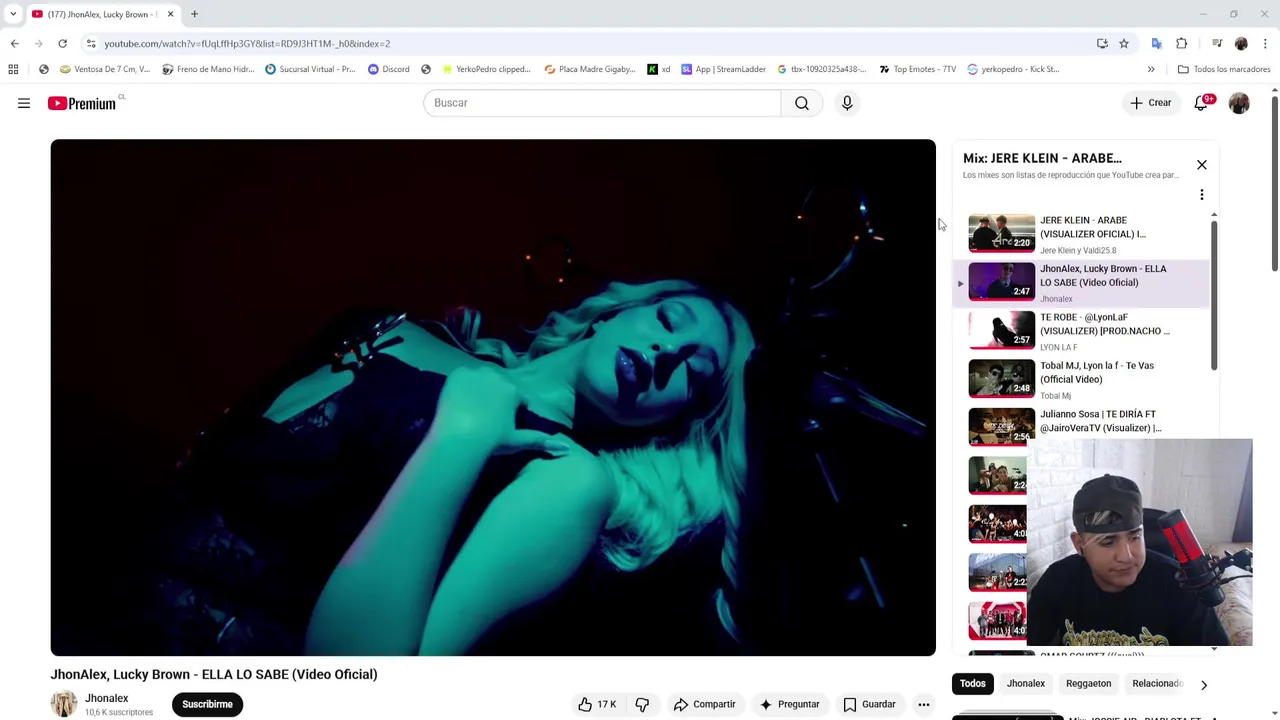Open the Chrome three-dot menu

pyautogui.click(x=1266, y=43)
